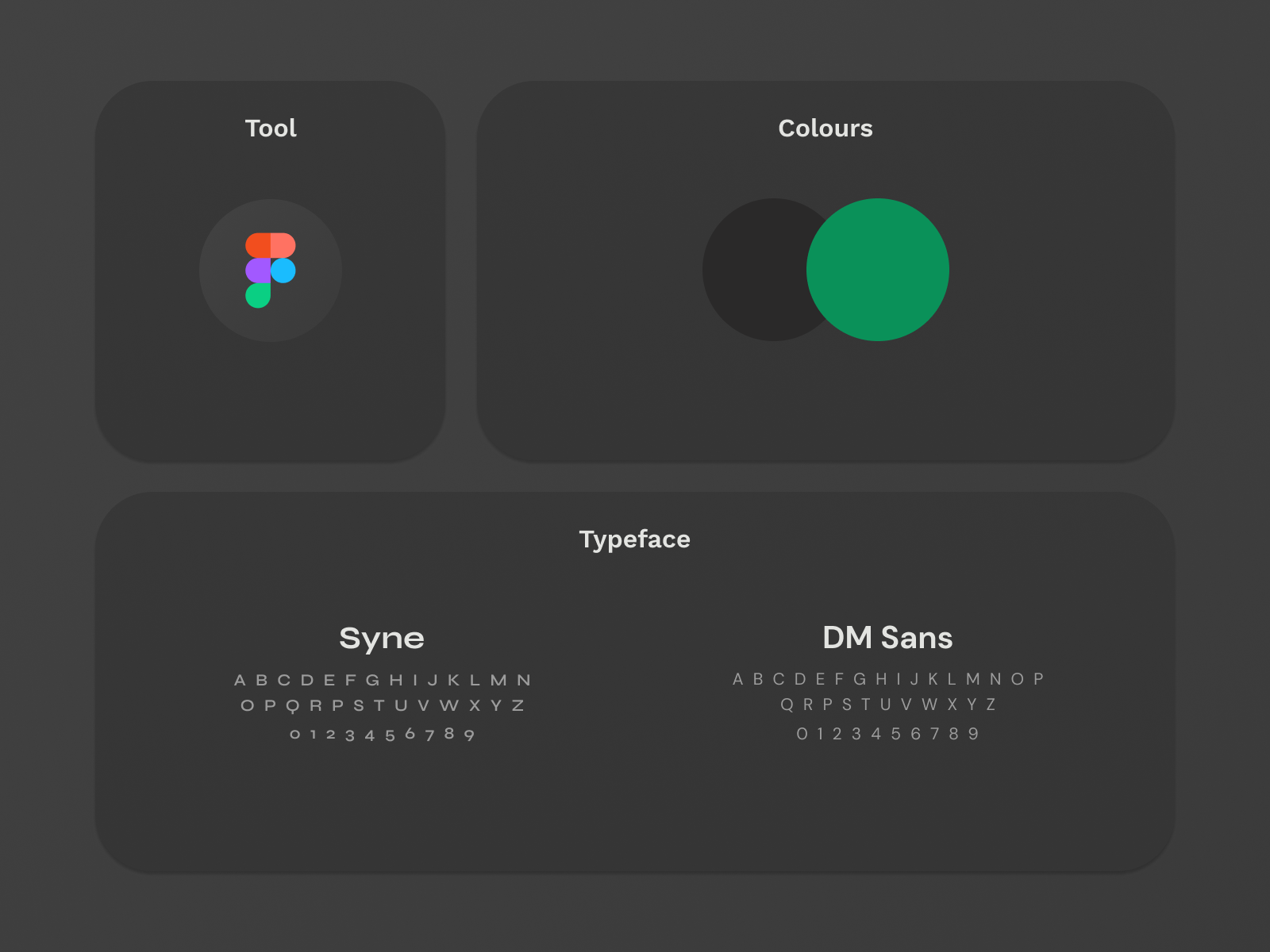Click the purple shape in the Figma logo
The image size is (1270, 952).
[260, 271]
